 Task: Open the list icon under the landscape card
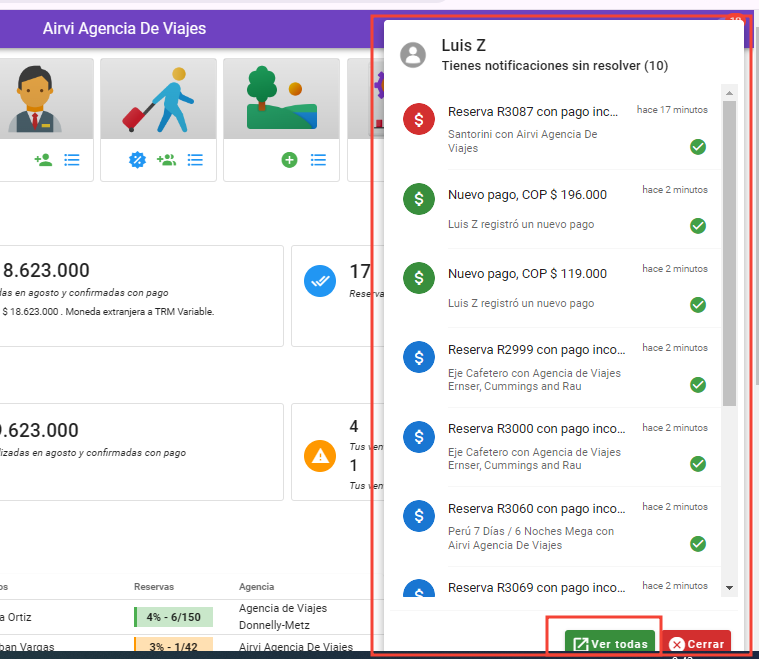pyautogui.click(x=318, y=159)
